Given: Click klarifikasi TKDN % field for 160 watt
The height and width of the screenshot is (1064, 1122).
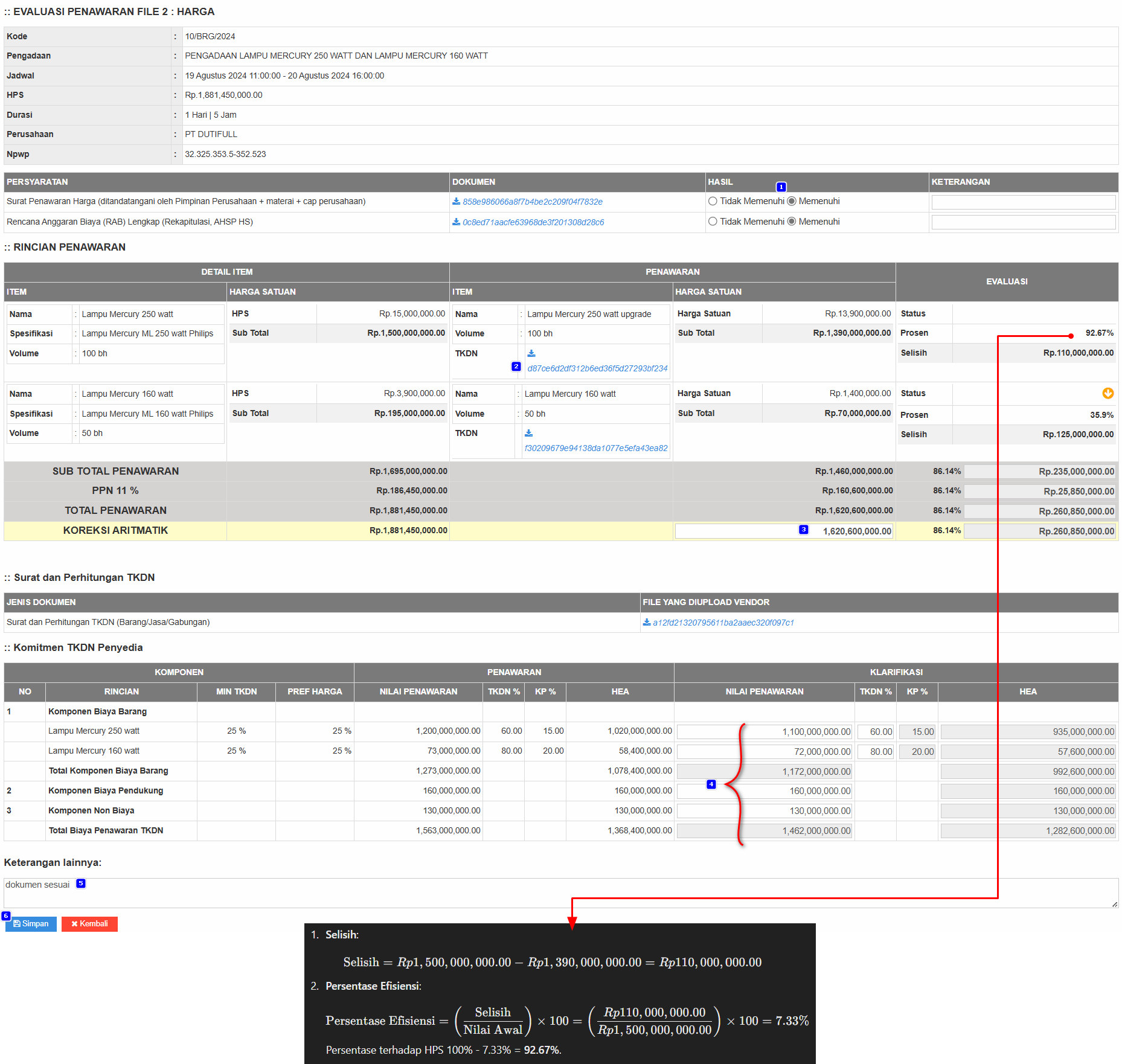Looking at the screenshot, I should point(876,752).
